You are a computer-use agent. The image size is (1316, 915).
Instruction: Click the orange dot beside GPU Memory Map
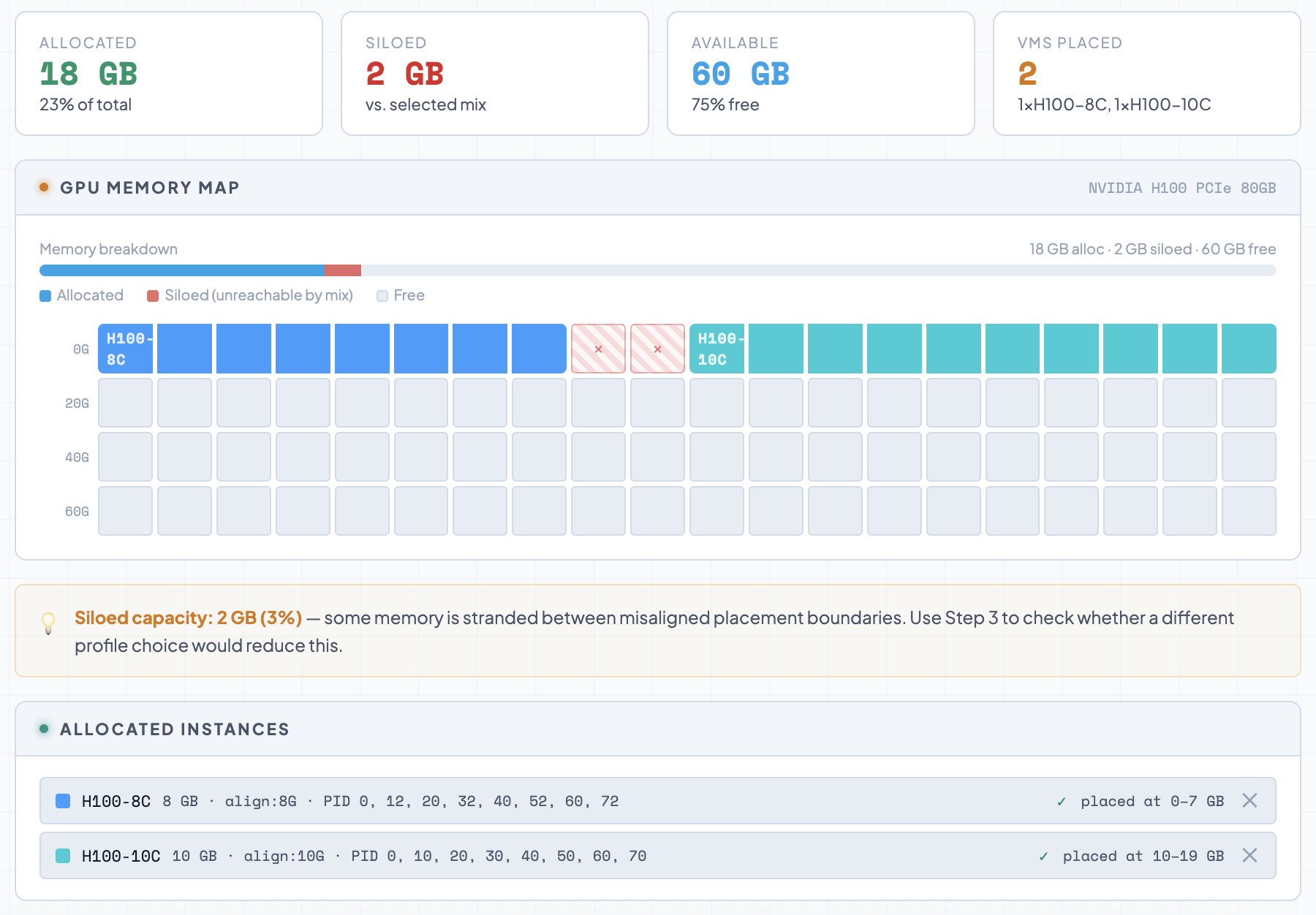pyautogui.click(x=44, y=188)
